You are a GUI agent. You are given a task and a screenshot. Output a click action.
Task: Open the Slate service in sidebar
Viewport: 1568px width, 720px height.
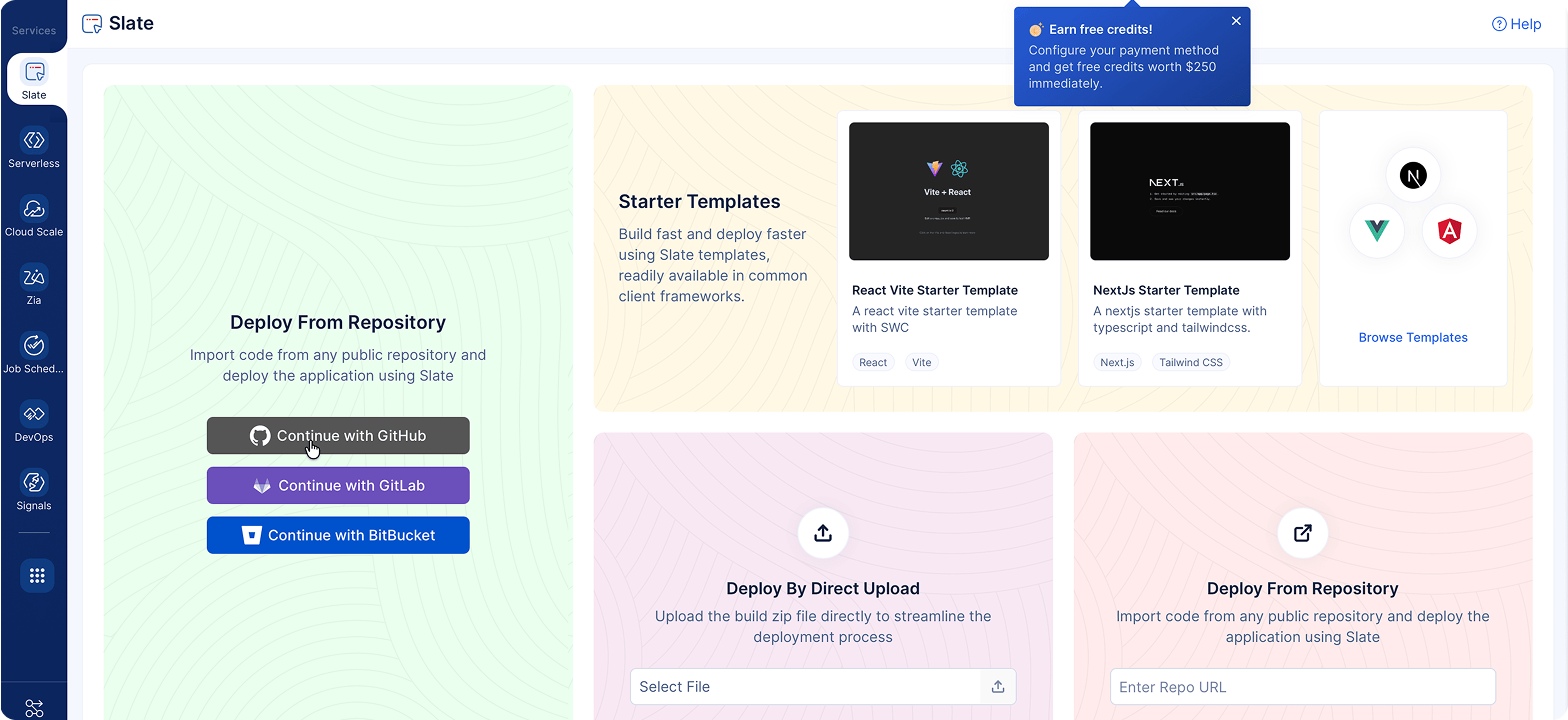coord(34,79)
